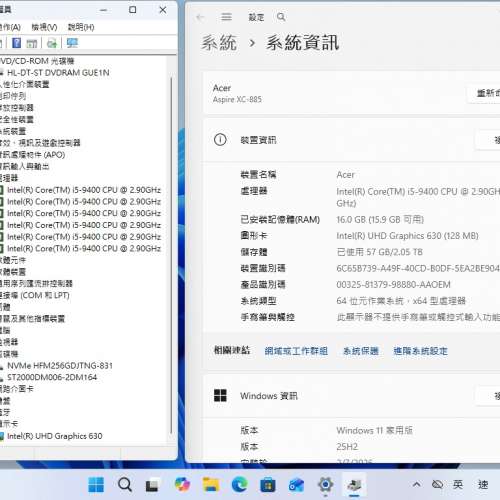Screen dimensions: 500x500
Task: Select the 網路介面卡 category
Action: [x=17, y=389]
